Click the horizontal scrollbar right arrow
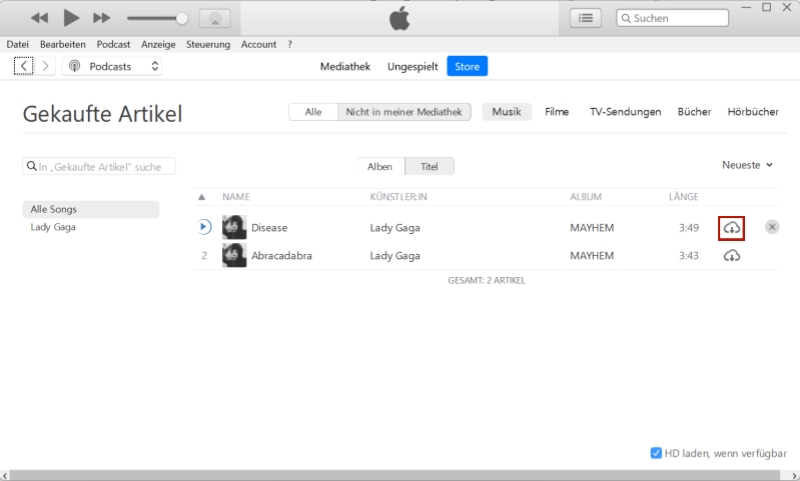 pos(795,476)
